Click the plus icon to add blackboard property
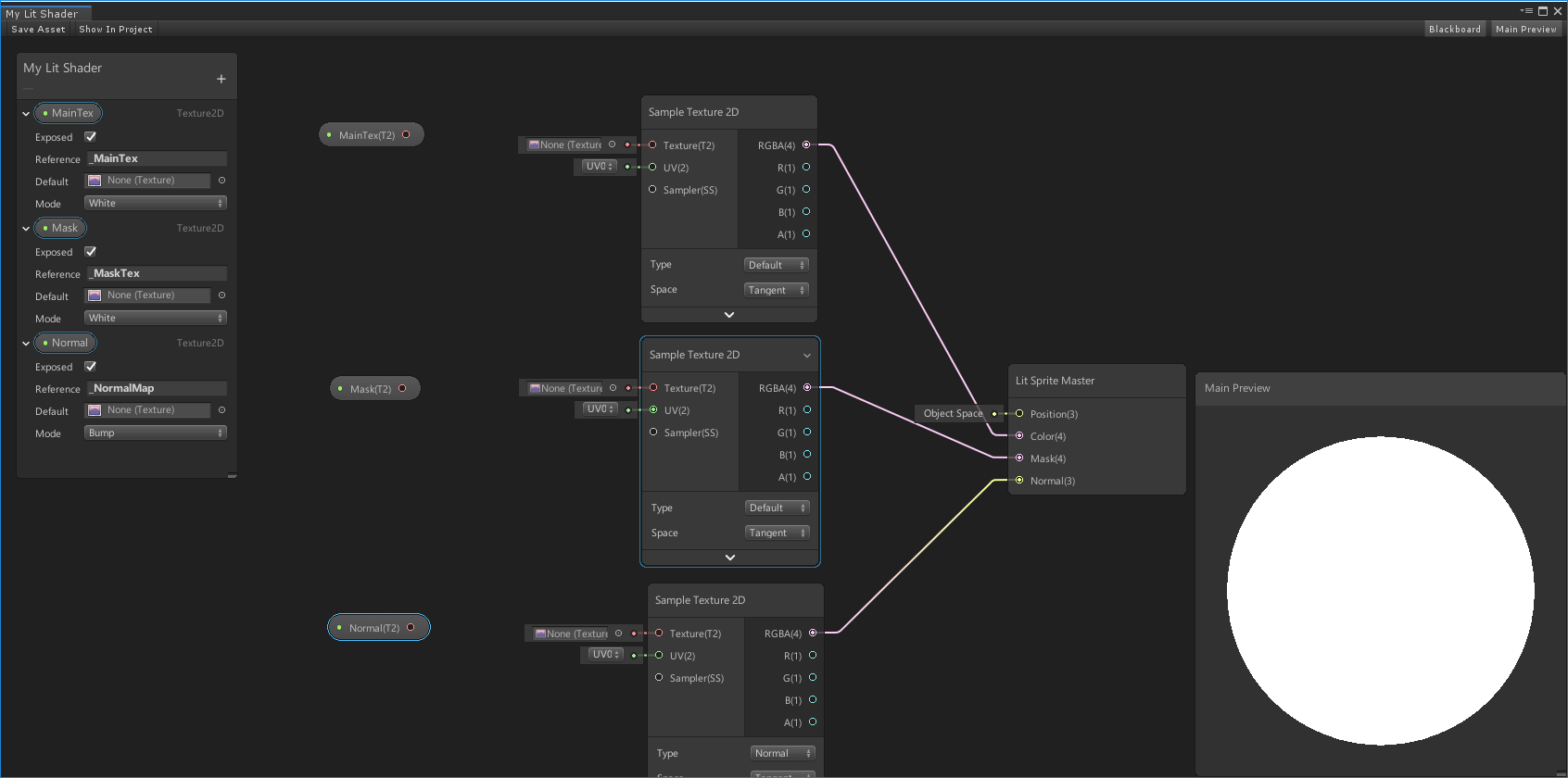This screenshot has width=1568, height=778. [221, 80]
